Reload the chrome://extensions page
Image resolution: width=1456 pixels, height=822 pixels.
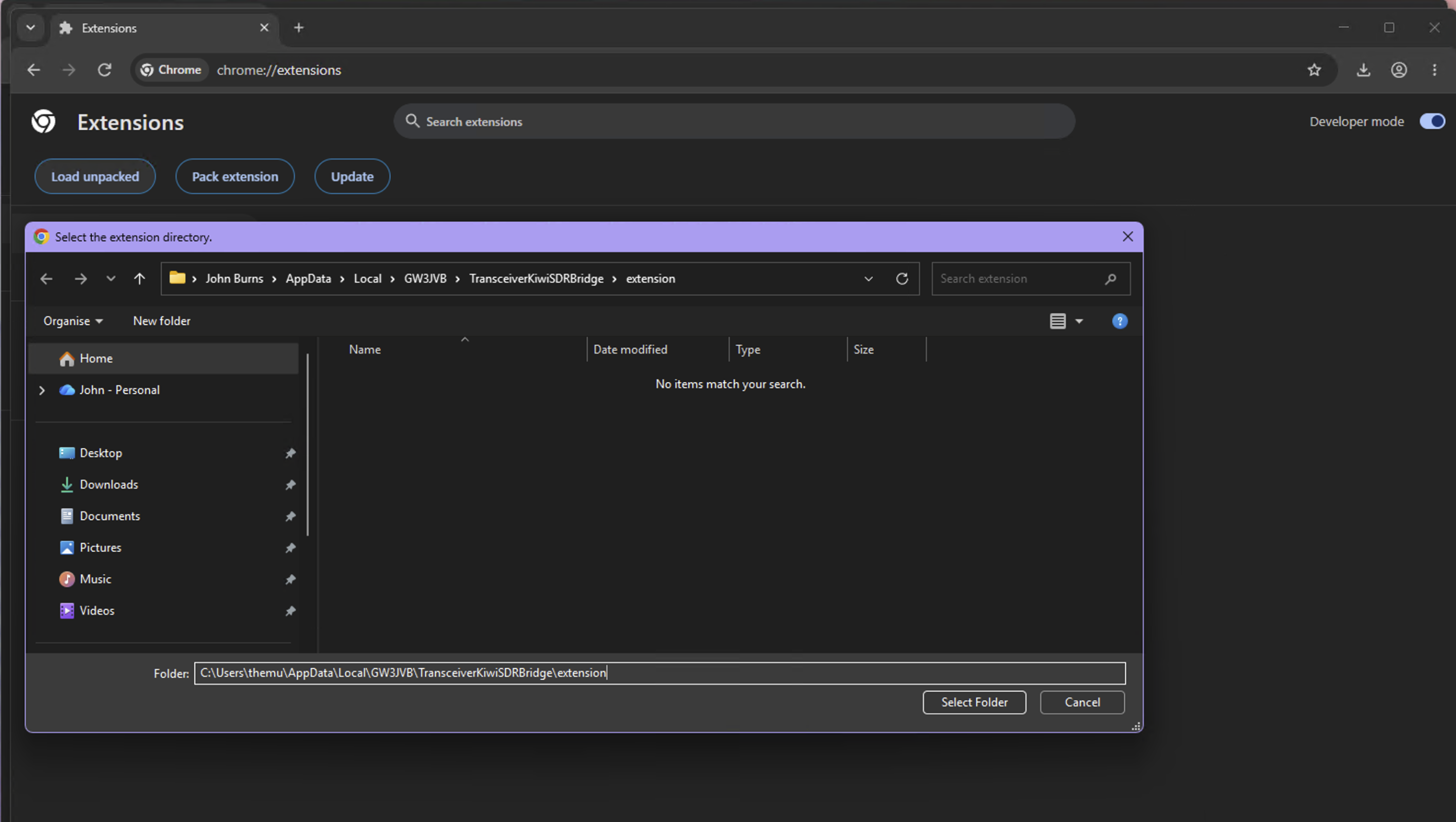coord(105,70)
